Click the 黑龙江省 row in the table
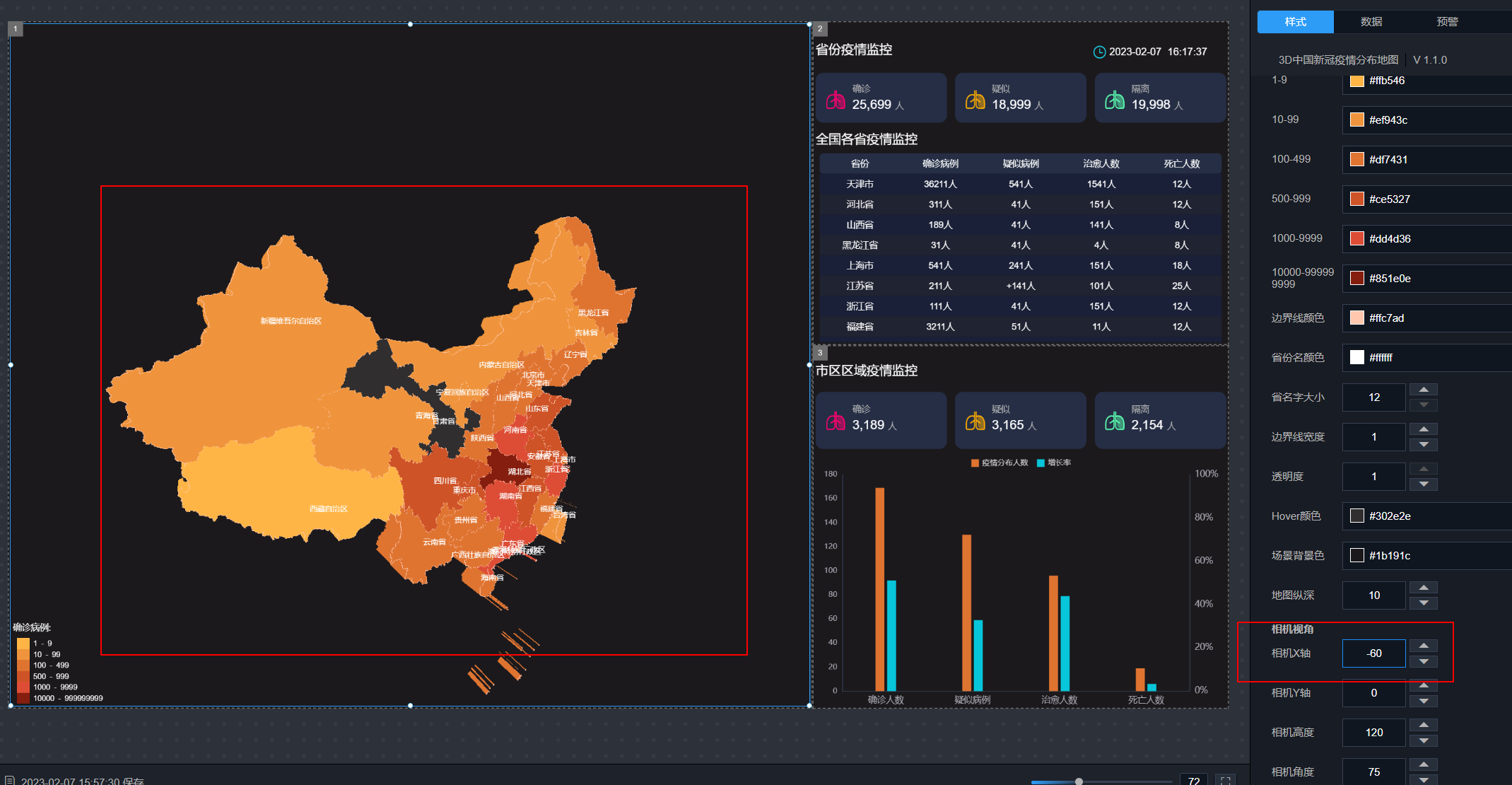This screenshot has height=785, width=1512. (1020, 245)
